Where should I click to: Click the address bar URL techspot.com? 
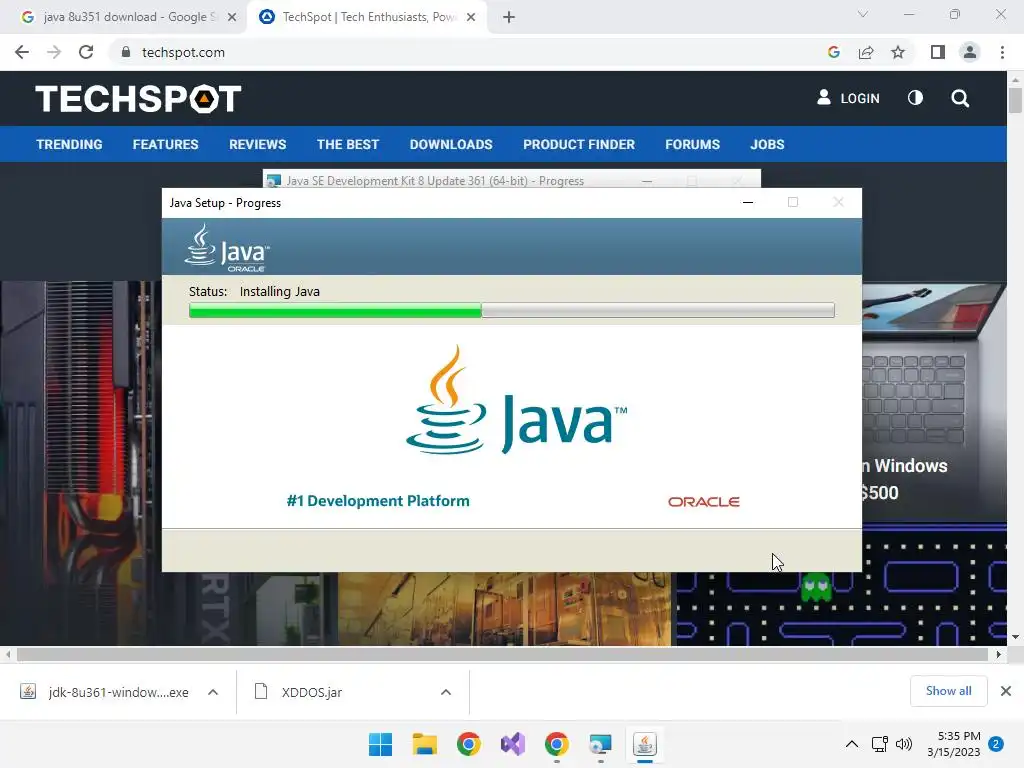(183, 52)
